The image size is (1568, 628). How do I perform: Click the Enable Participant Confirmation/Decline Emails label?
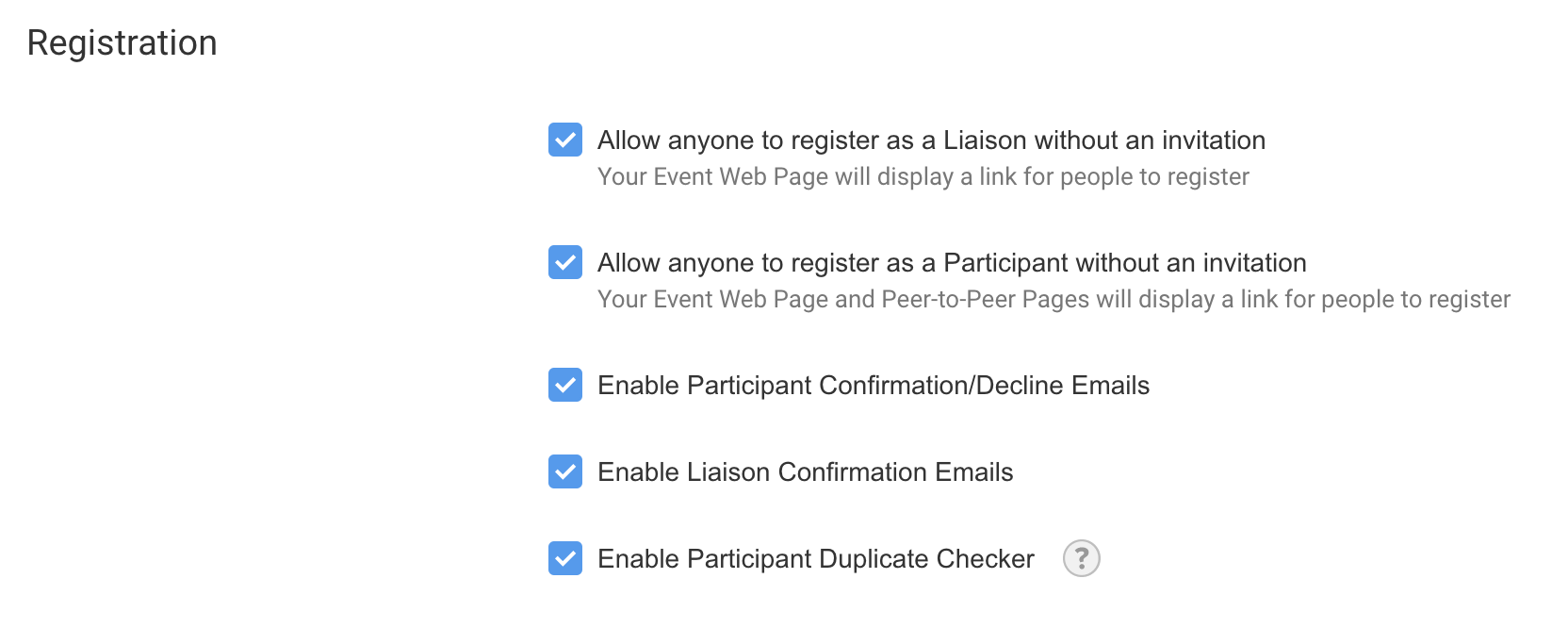pyautogui.click(x=874, y=386)
